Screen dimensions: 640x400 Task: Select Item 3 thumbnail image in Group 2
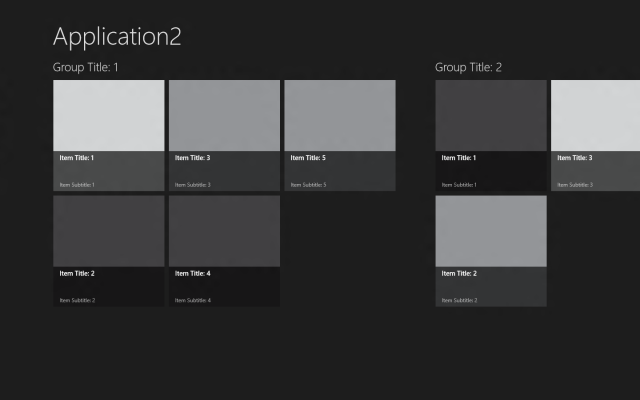tap(596, 116)
